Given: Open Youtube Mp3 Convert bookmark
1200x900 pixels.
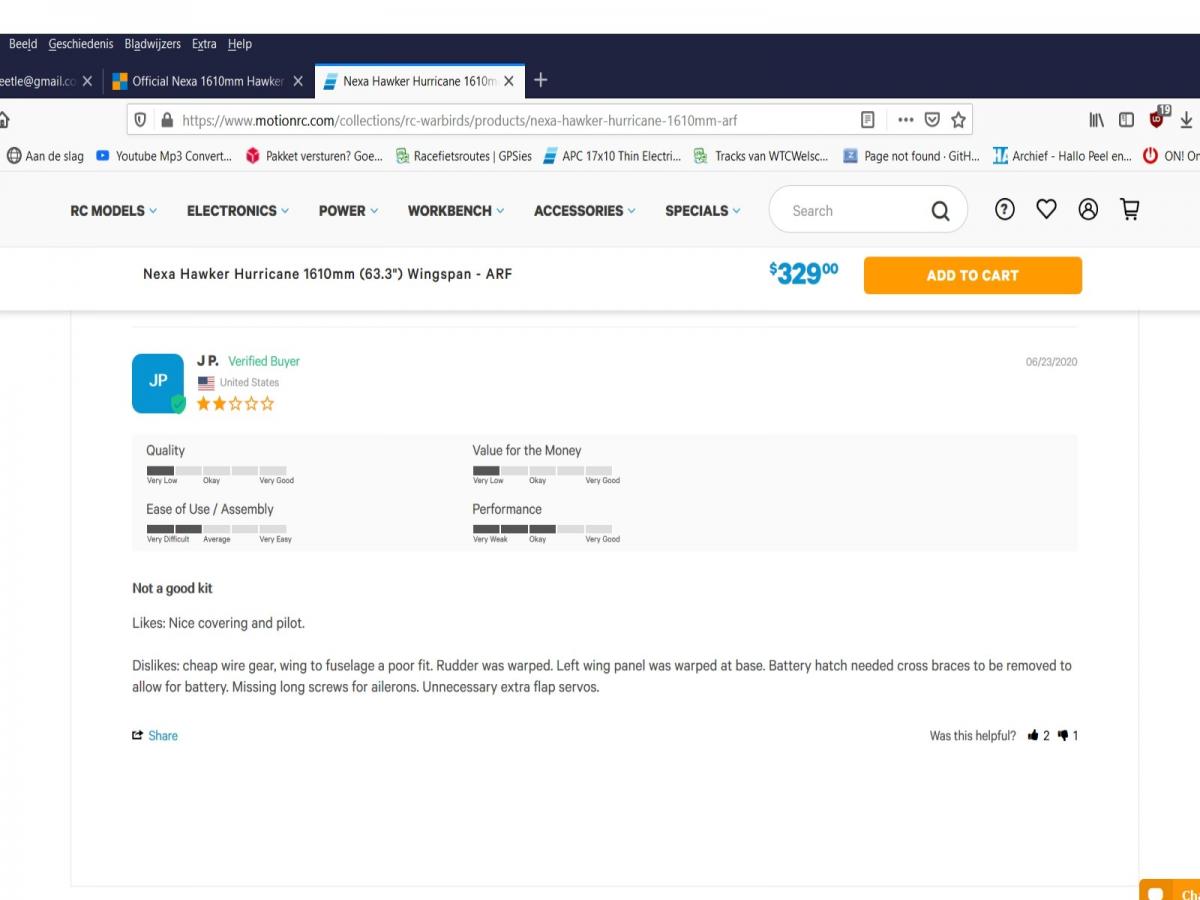Looking at the screenshot, I should pos(164,156).
